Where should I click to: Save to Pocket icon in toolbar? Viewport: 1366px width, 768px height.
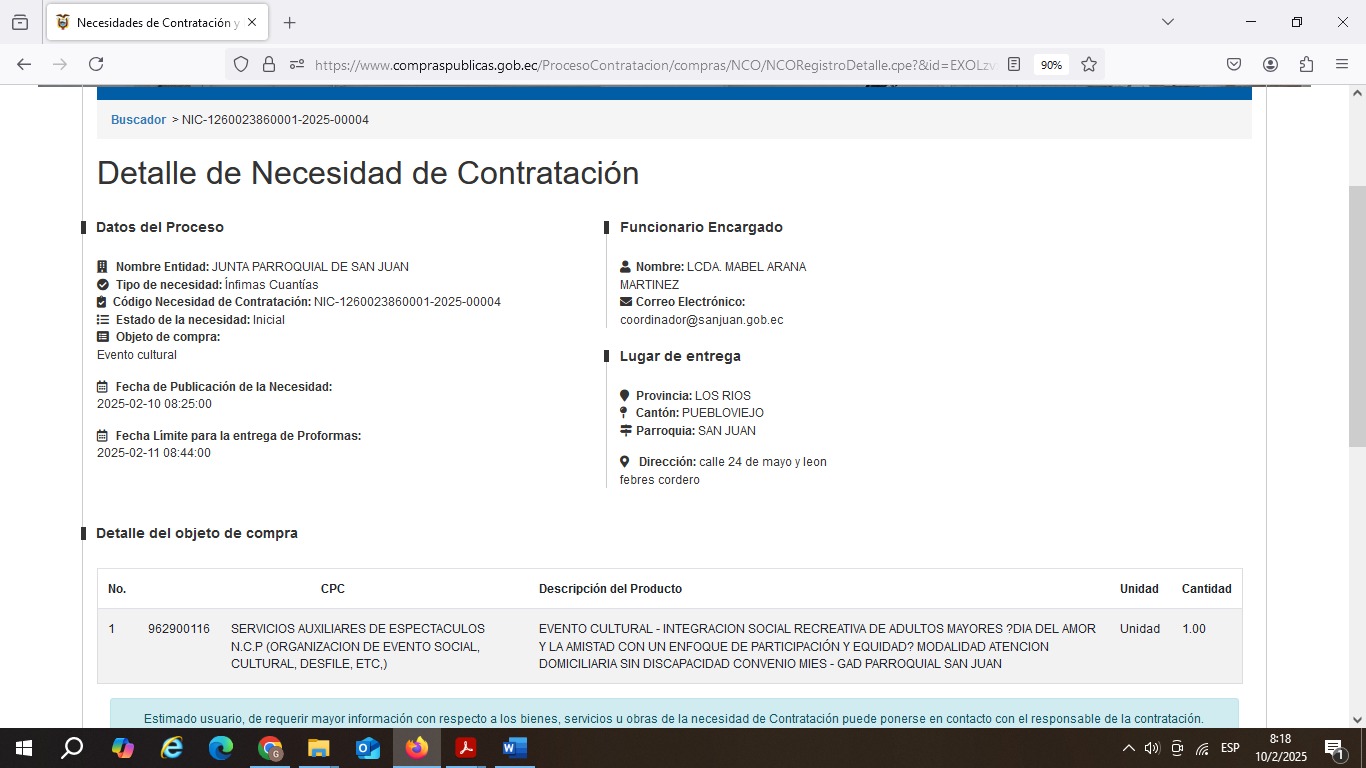pos(1234,64)
